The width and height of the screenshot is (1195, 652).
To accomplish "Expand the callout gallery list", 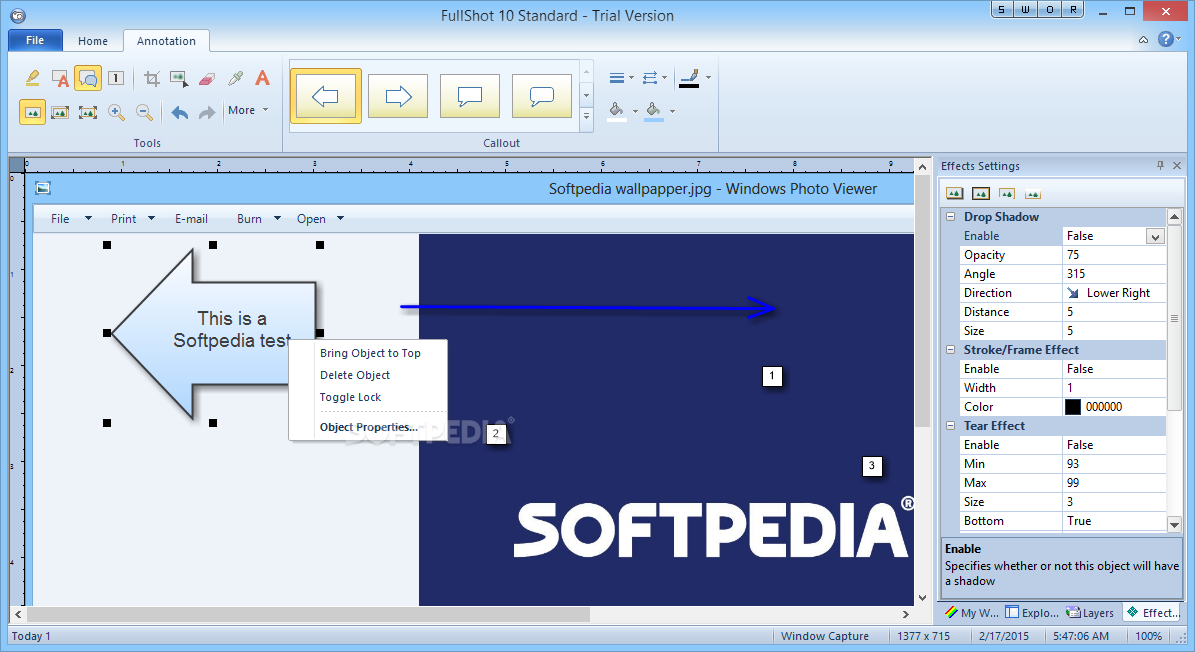I will coord(586,117).
